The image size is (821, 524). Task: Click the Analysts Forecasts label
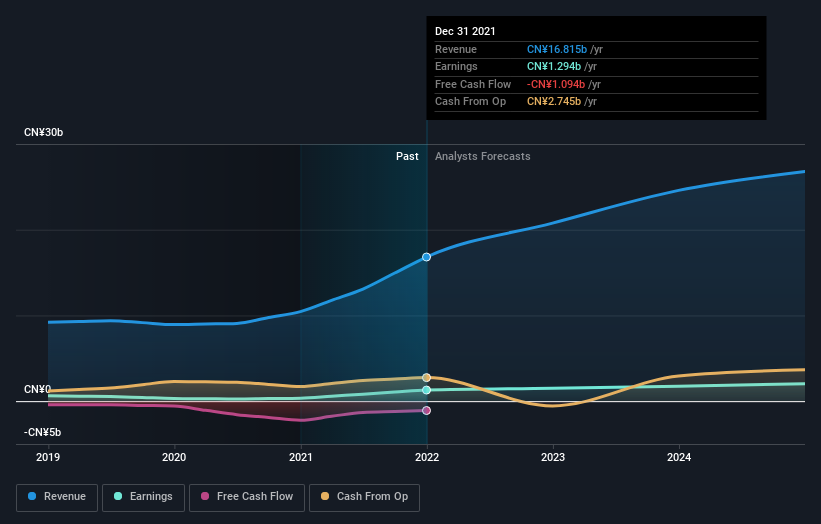(483, 156)
